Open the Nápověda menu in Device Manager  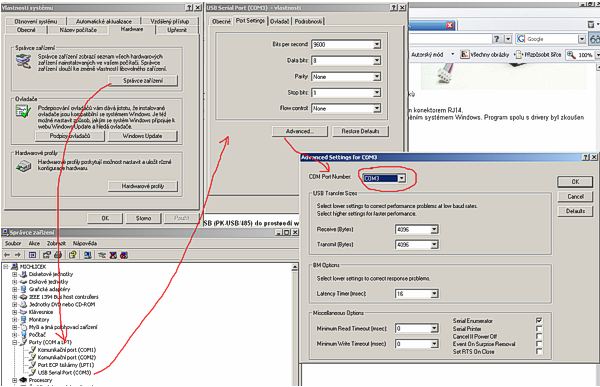[85, 243]
